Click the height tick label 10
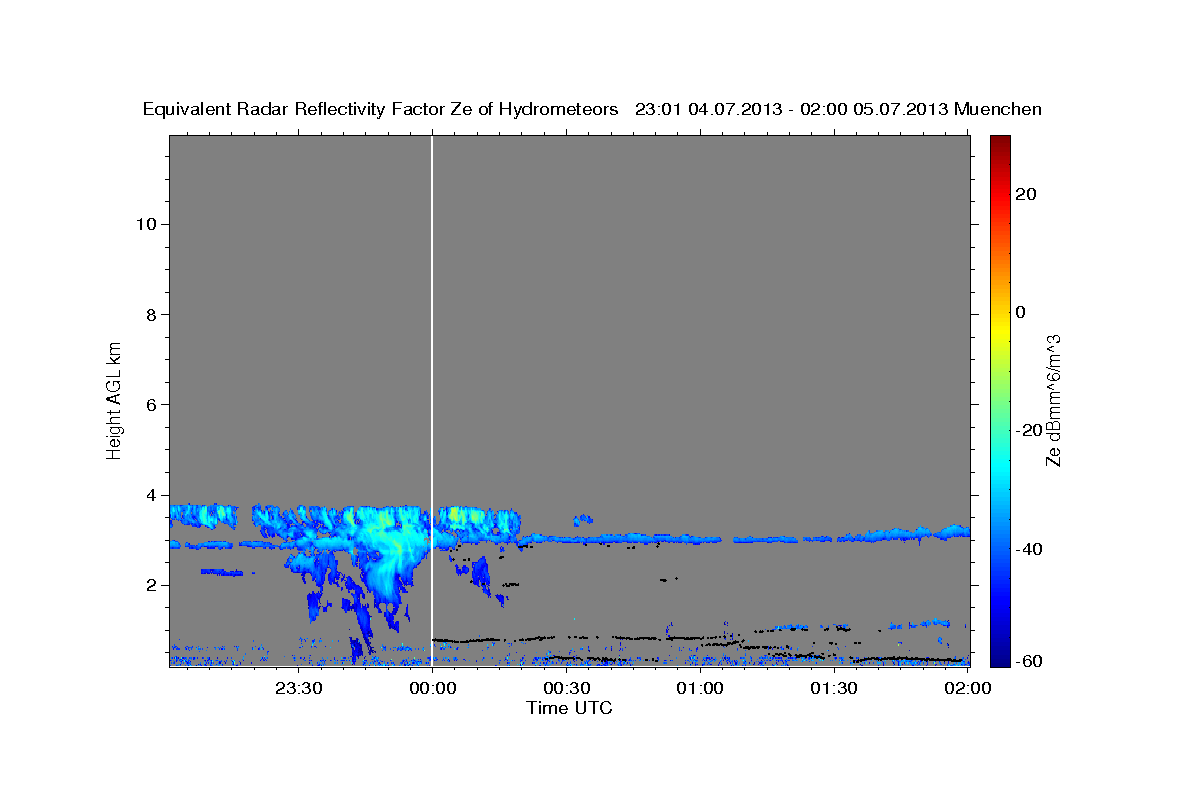Viewport: 1200px width, 800px height. (x=145, y=224)
